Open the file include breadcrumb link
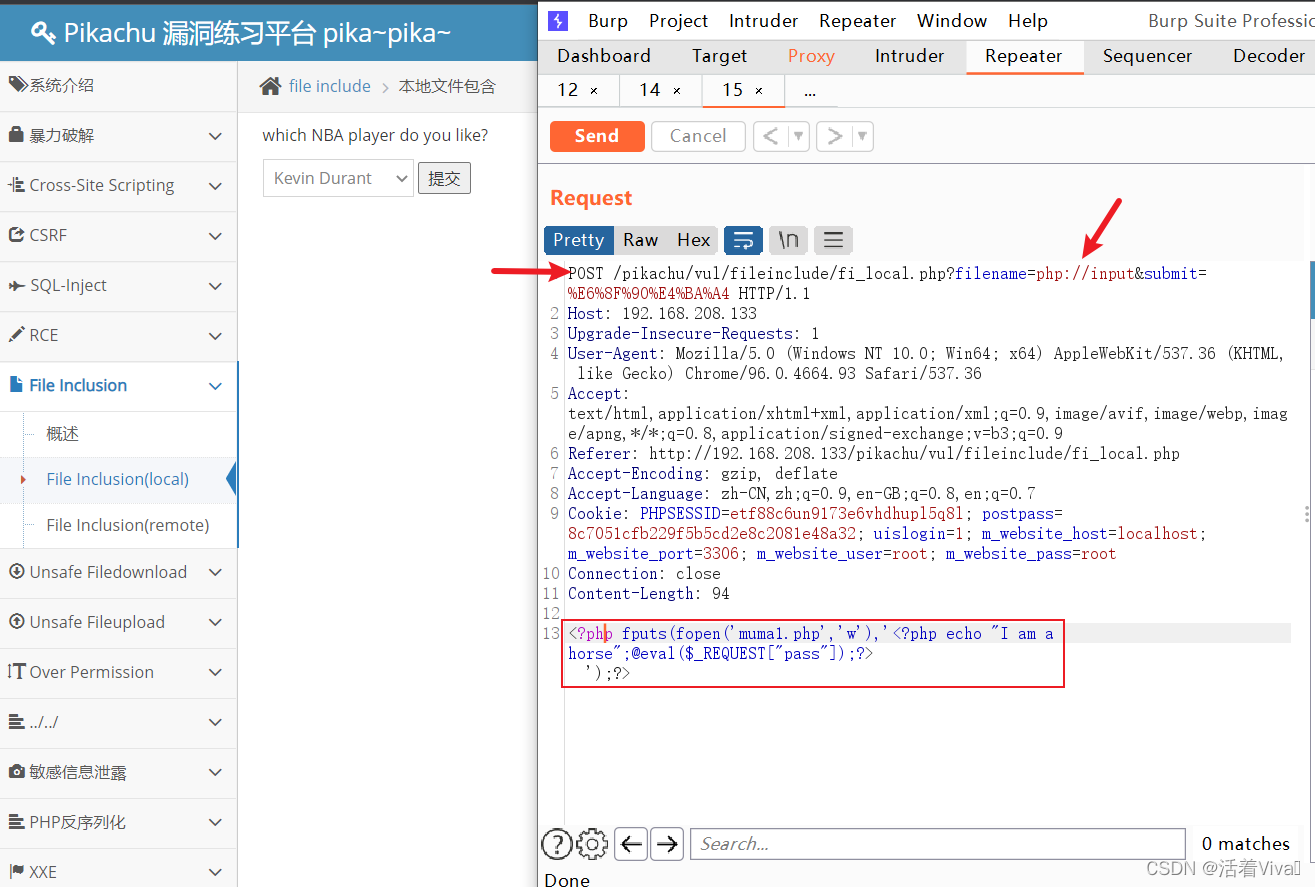1315x887 pixels. [330, 86]
